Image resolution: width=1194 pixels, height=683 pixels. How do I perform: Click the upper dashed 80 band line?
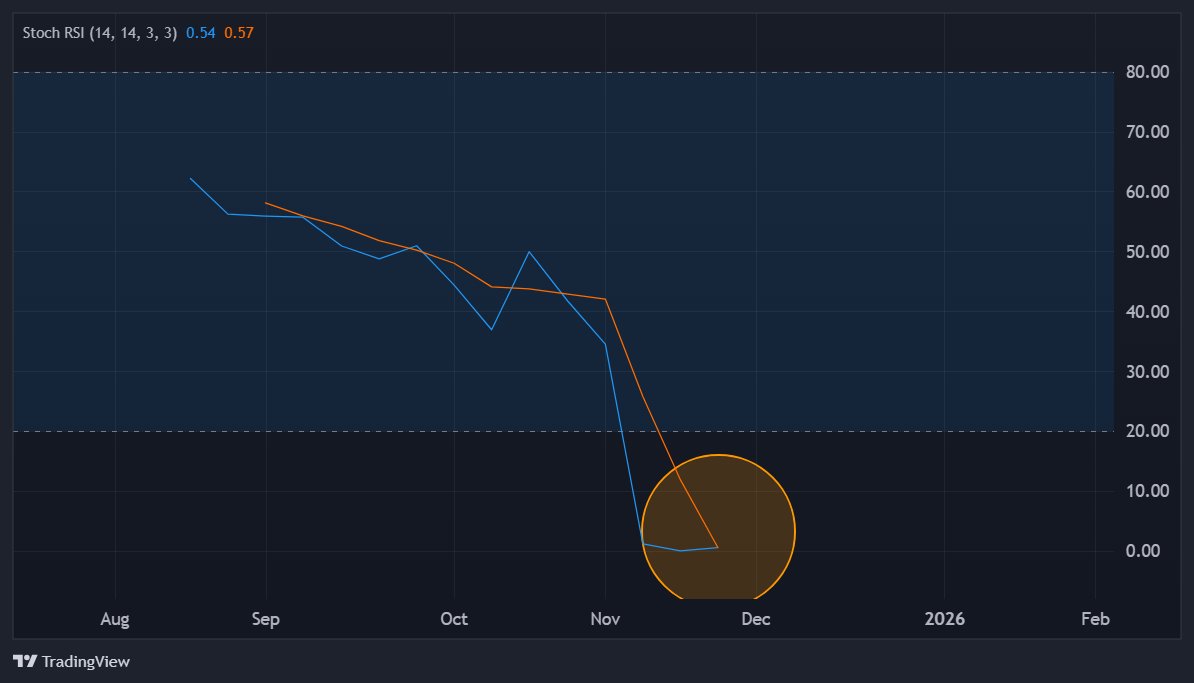pyautogui.click(x=563, y=72)
